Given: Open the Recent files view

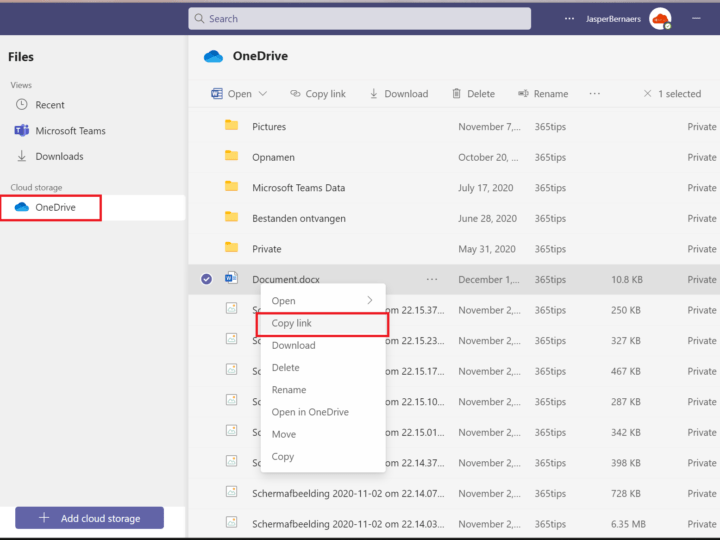Looking at the screenshot, I should point(50,105).
